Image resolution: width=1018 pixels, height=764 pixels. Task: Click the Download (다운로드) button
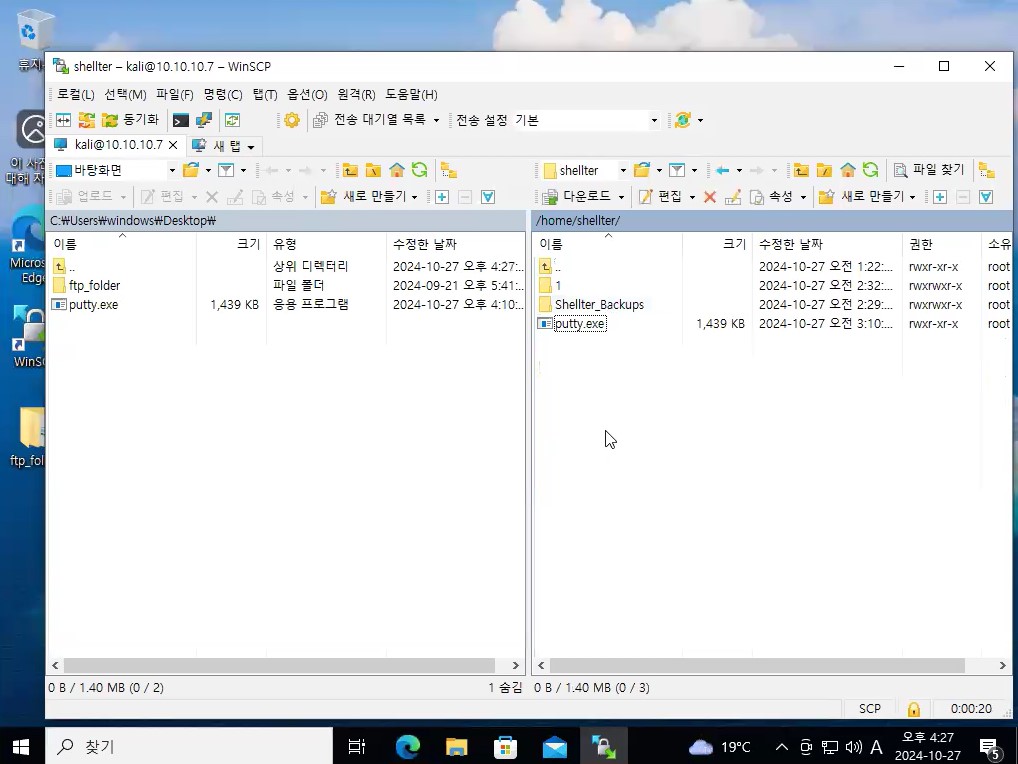click(577, 197)
